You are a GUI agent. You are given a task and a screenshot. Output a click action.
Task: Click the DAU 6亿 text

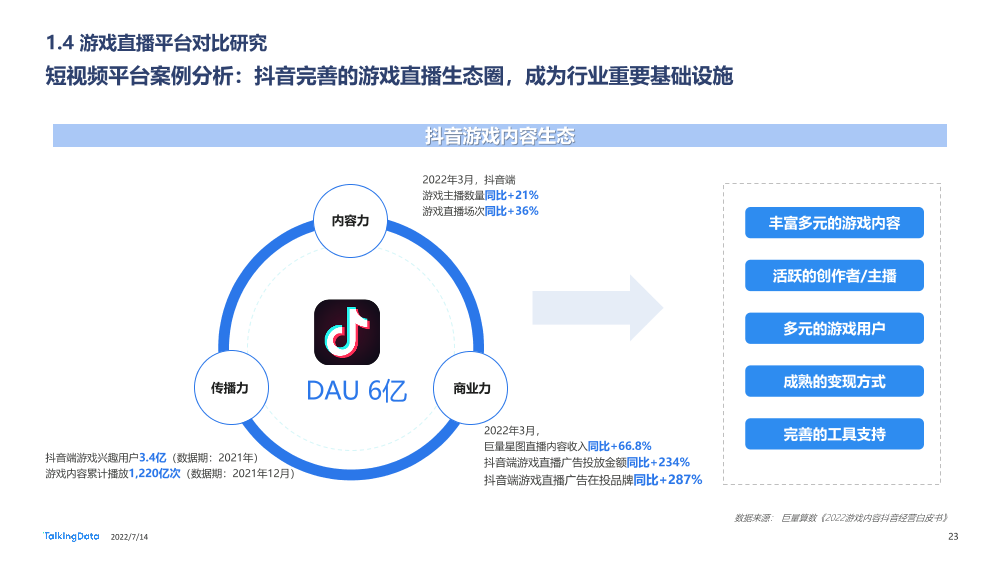[357, 390]
